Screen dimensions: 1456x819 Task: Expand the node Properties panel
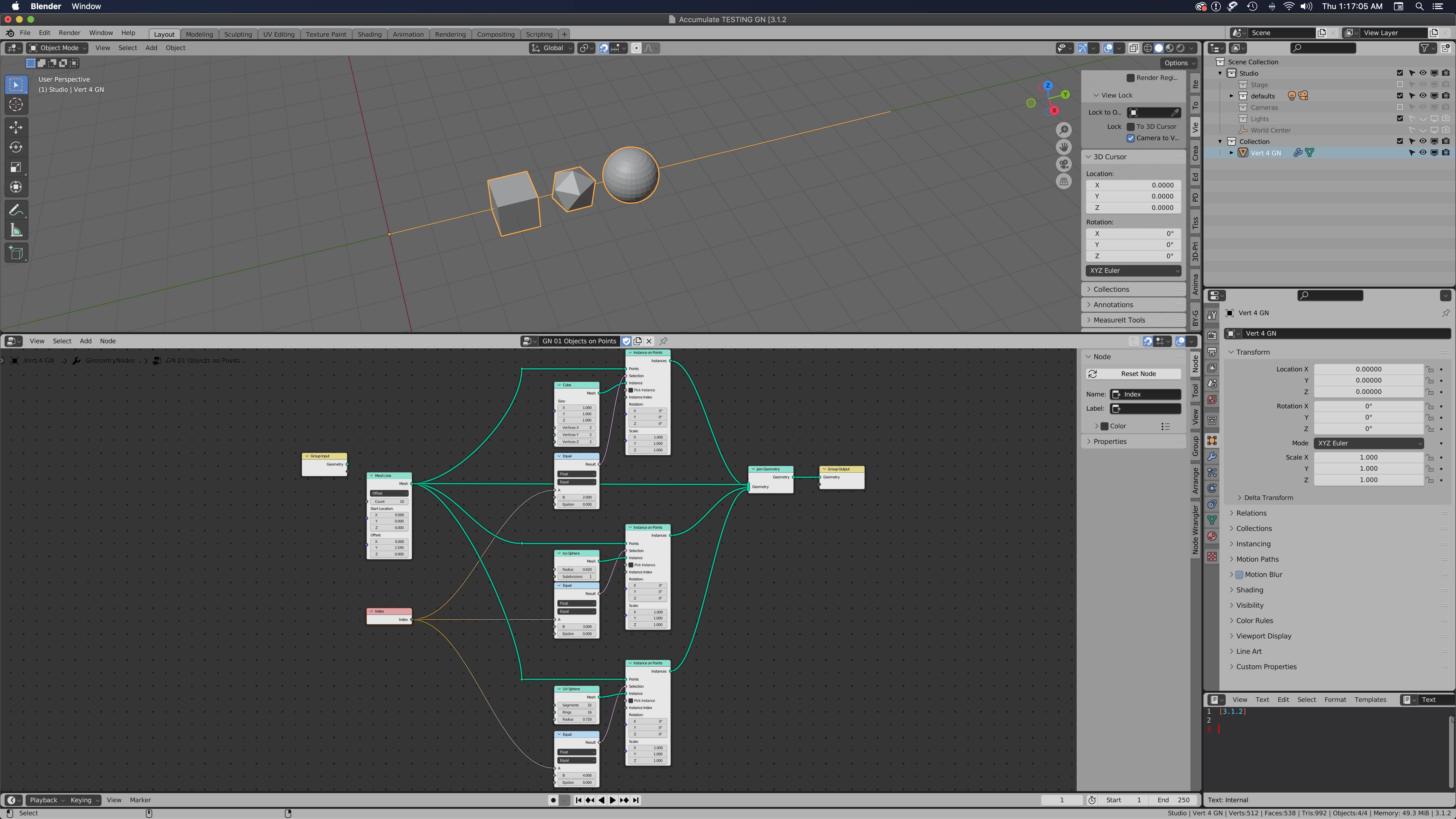tap(1133, 441)
